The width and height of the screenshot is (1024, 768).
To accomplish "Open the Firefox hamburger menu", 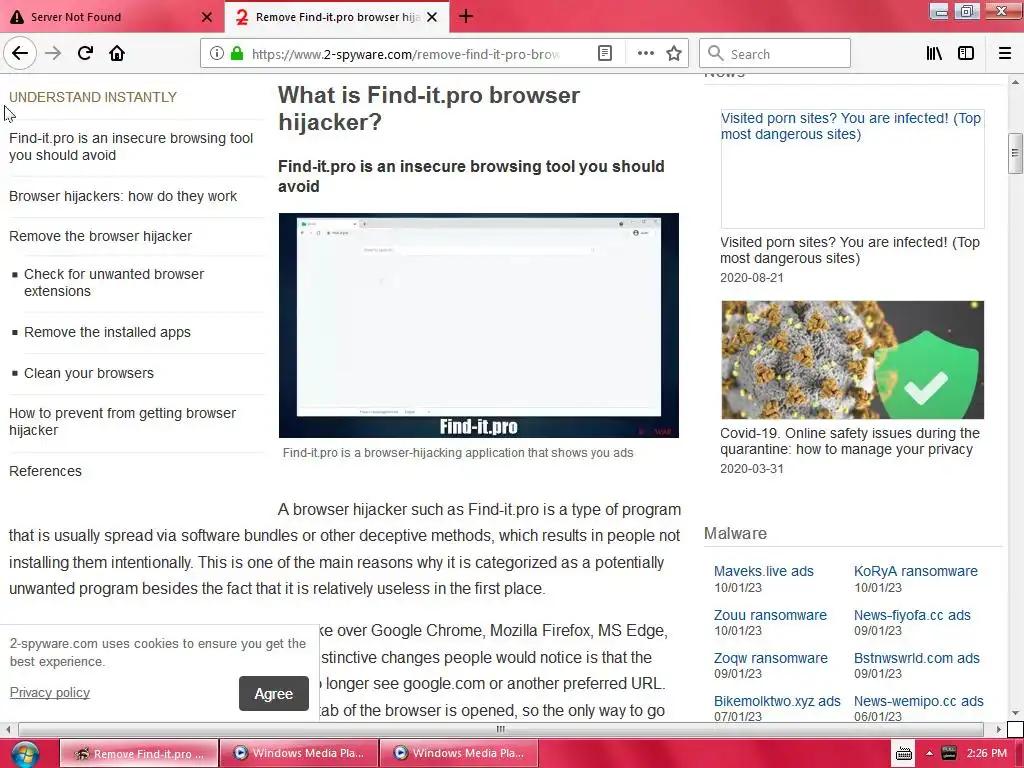I will coord(1005,54).
